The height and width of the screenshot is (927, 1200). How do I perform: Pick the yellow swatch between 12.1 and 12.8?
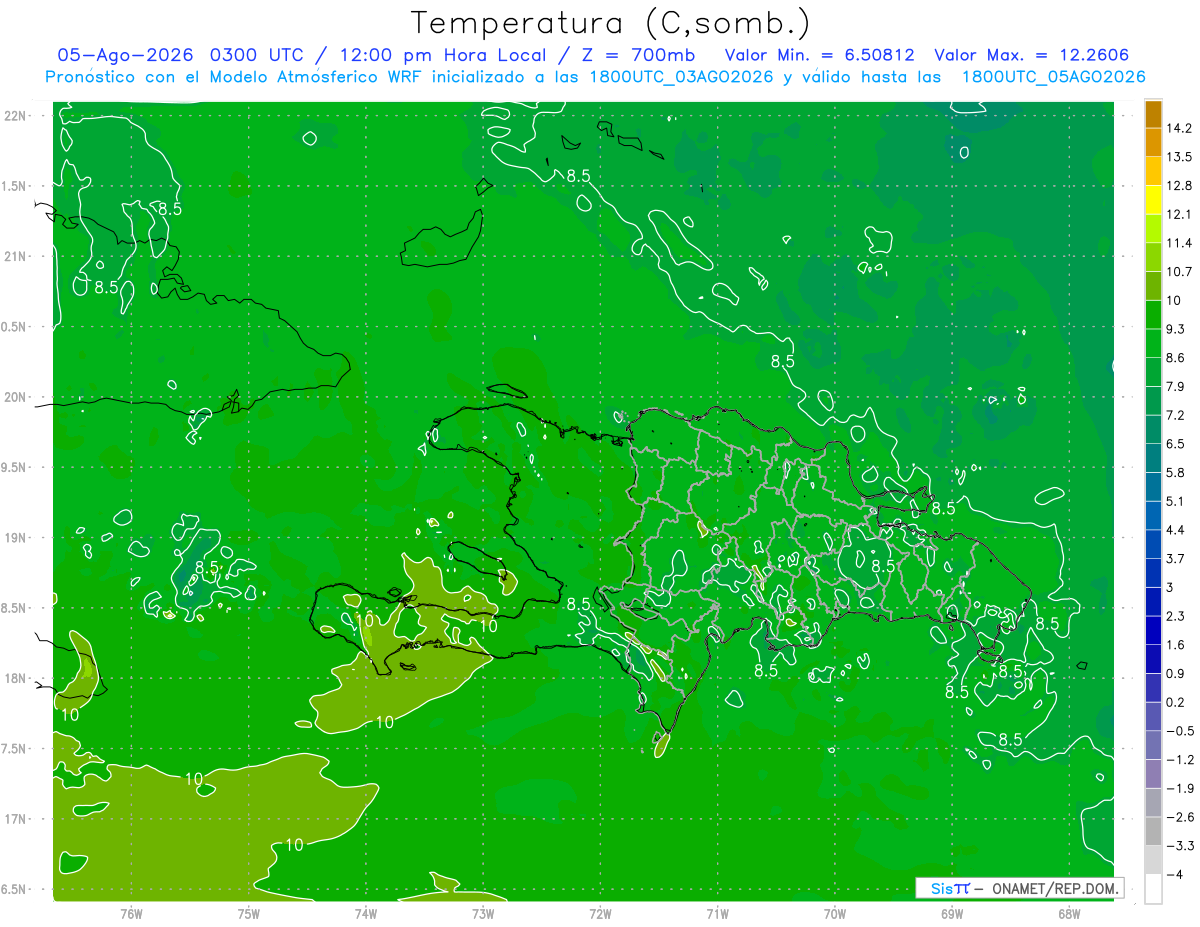[x=1153, y=201]
